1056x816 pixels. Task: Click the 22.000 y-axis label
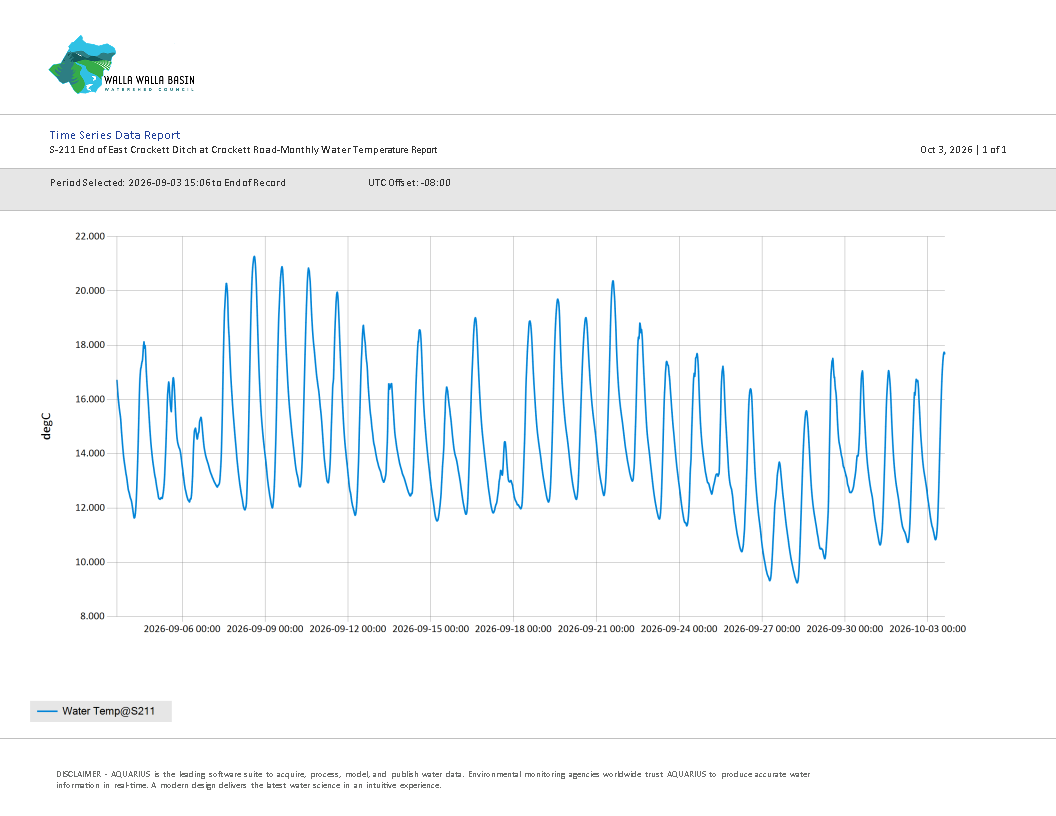pos(90,236)
